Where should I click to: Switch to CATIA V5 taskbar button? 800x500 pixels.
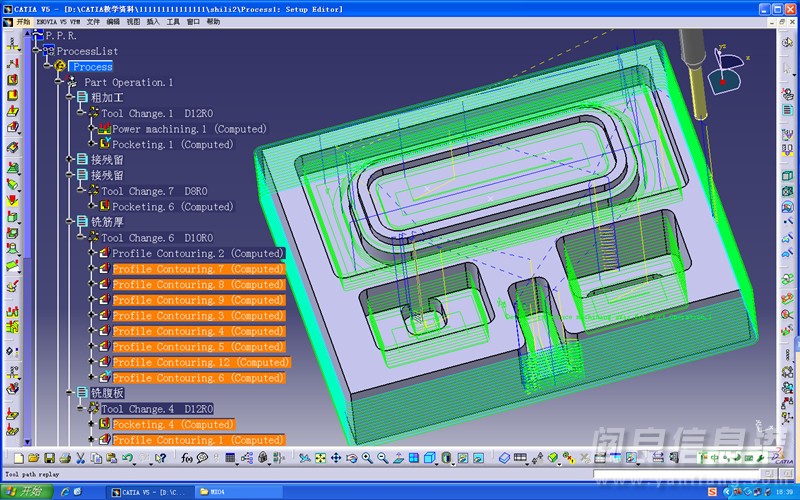click(151, 492)
